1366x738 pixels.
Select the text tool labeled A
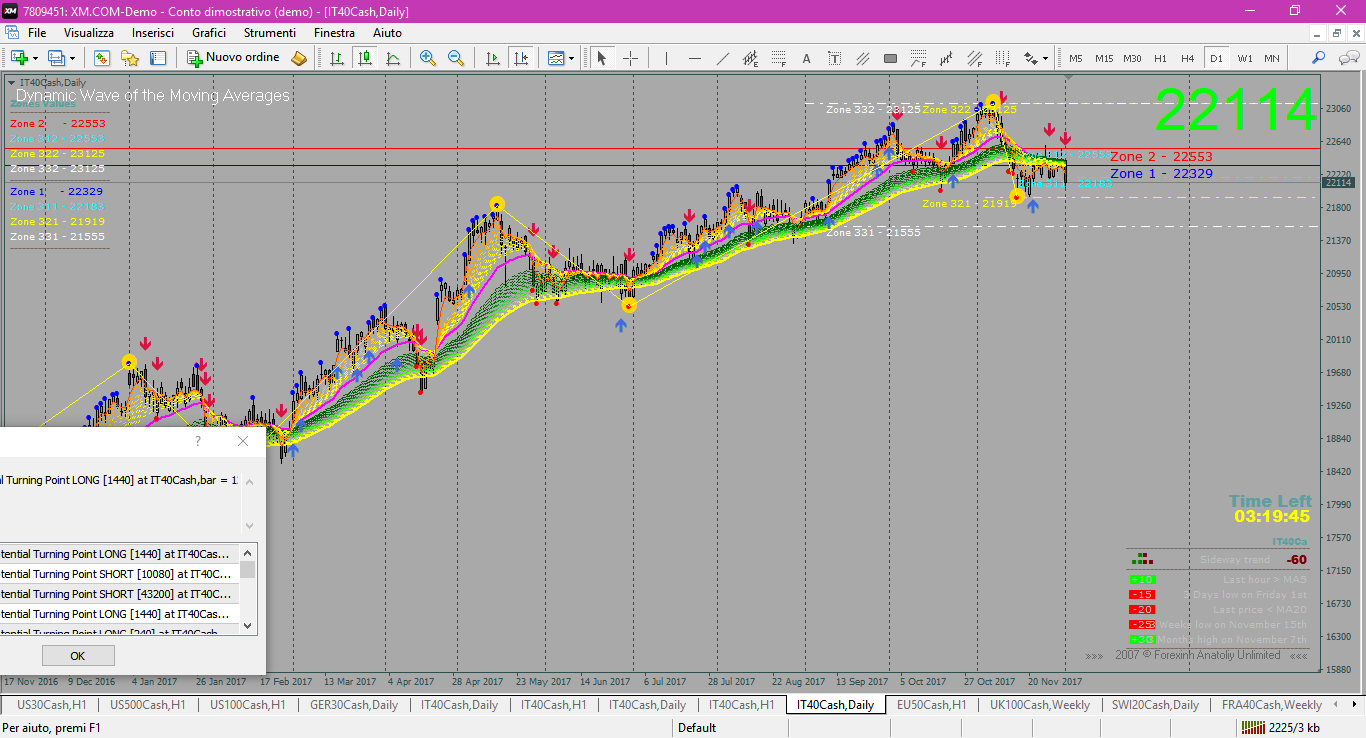[x=806, y=58]
